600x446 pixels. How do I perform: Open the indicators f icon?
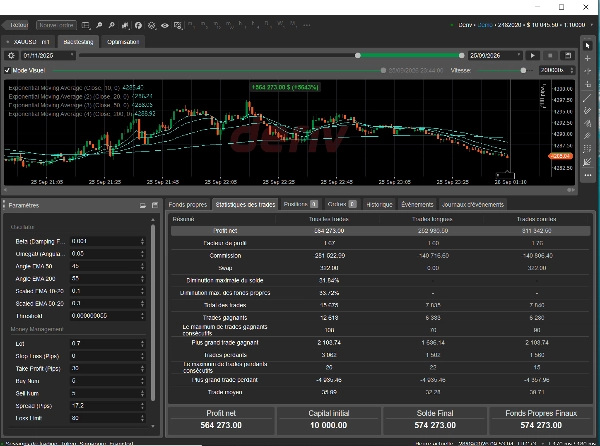pyautogui.click(x=138, y=25)
